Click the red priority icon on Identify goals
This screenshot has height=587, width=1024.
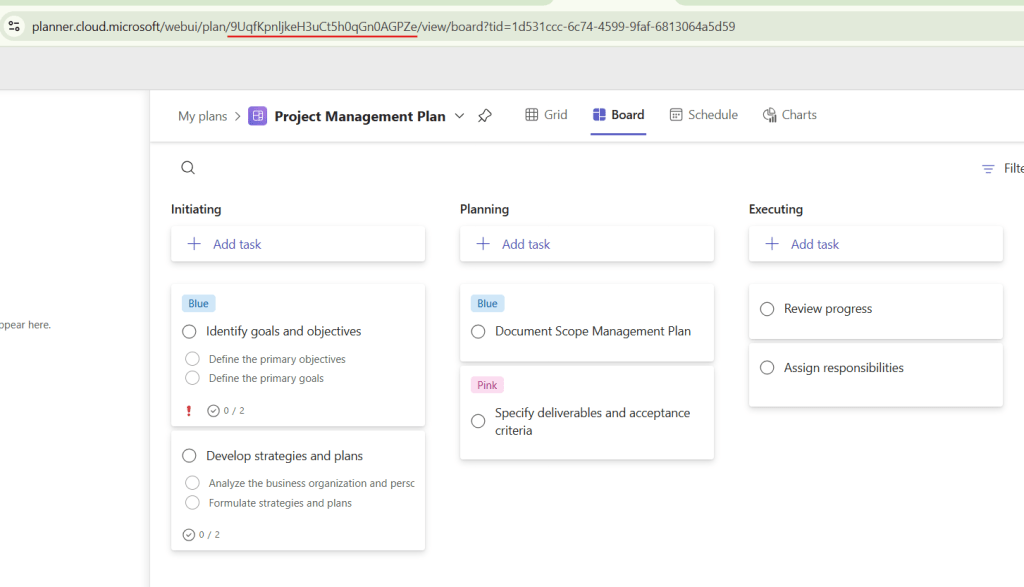(187, 410)
